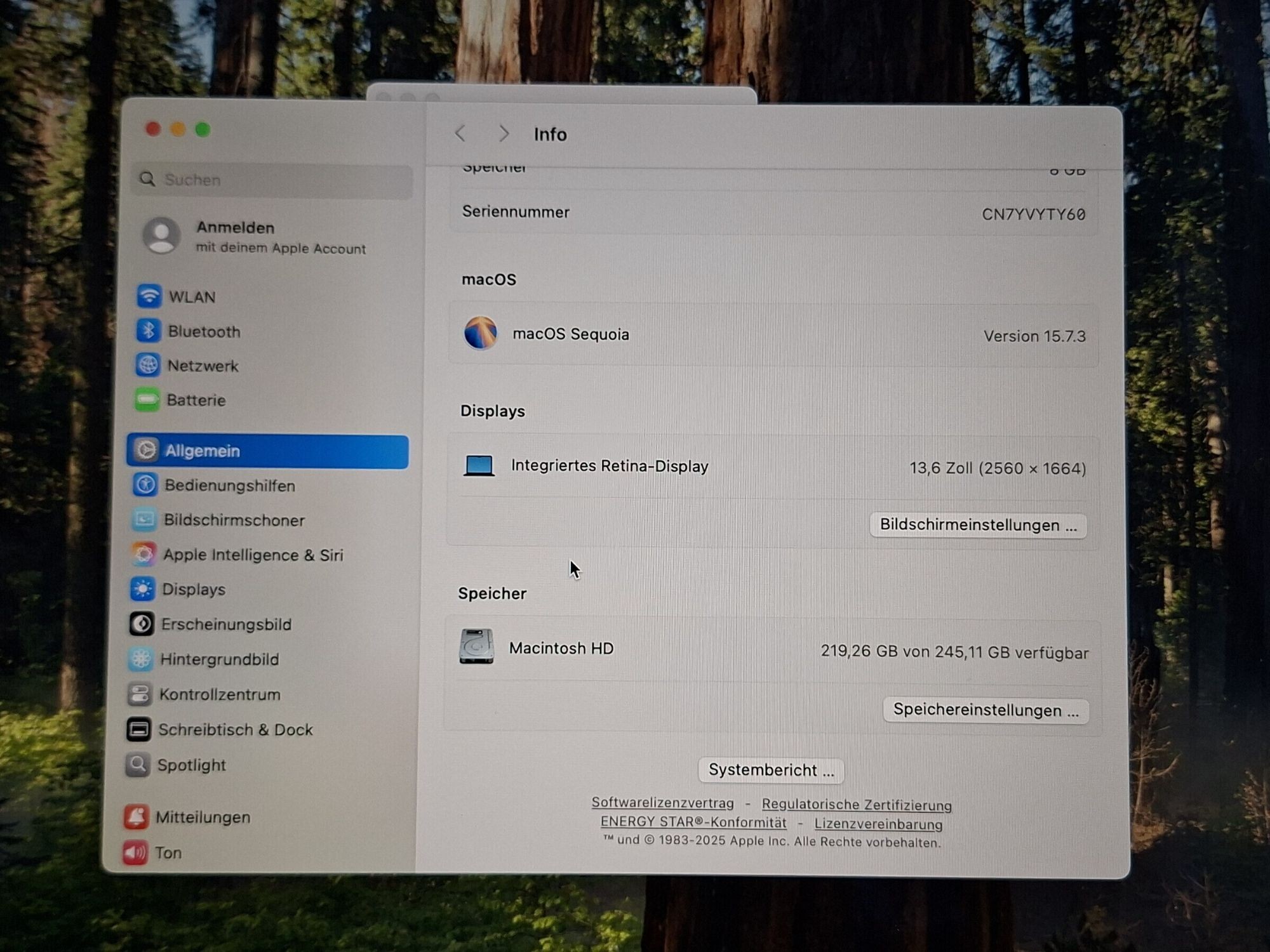Navigate forward with right chevron
This screenshot has width=1270, height=952.
504,134
